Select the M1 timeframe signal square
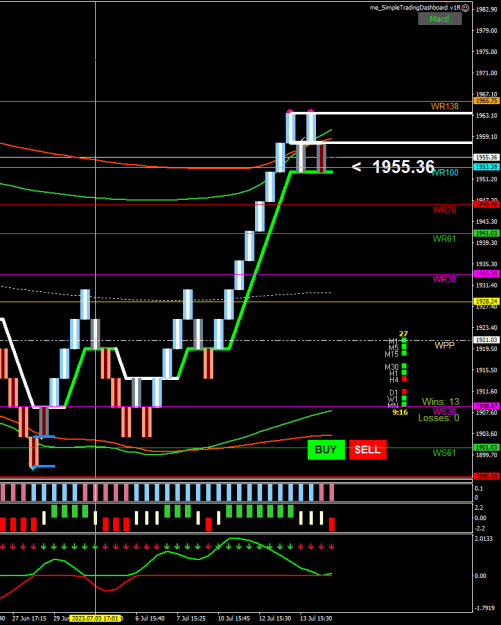501x625 pixels. [x=404, y=340]
